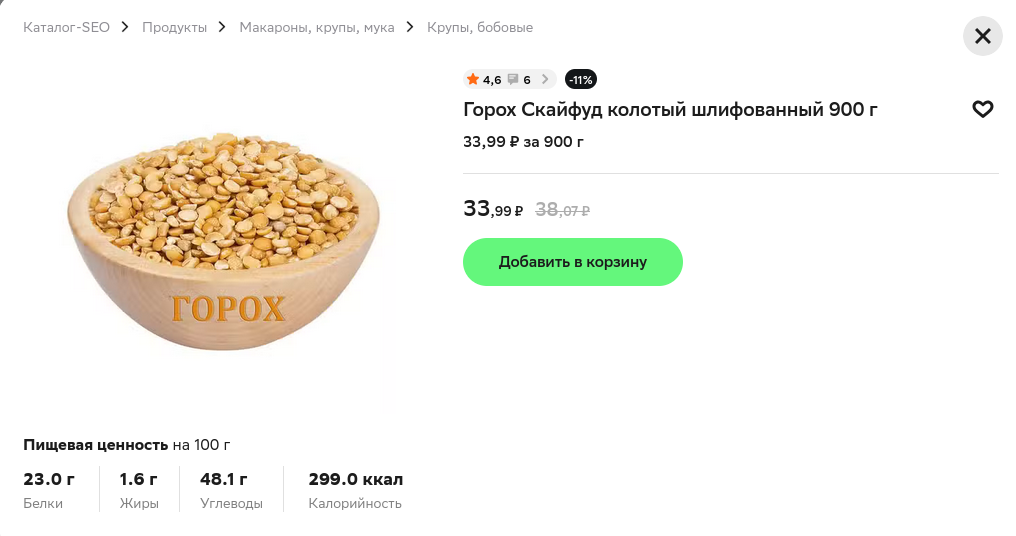Close the product card with X button
This screenshot has height=536, width=1016.
point(982,37)
